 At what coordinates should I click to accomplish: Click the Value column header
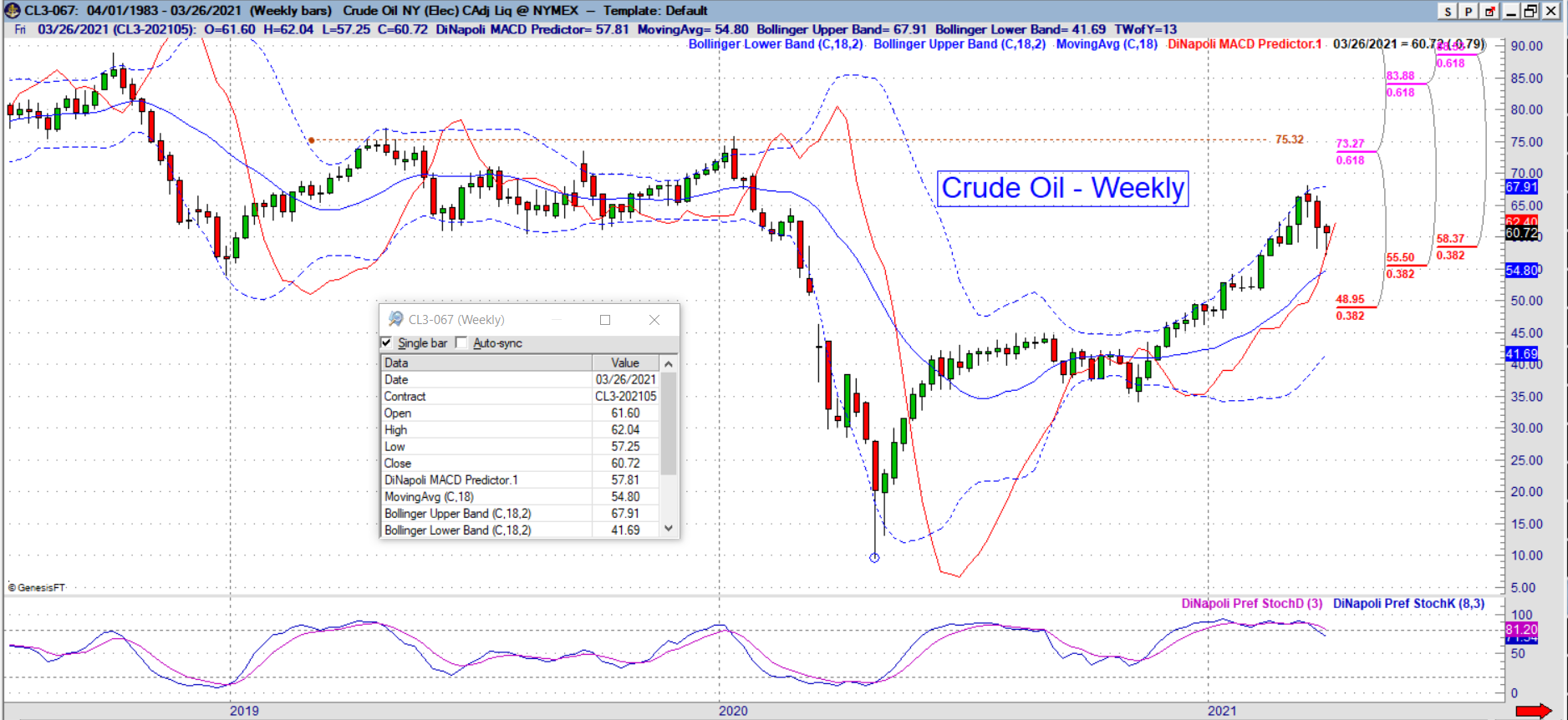tap(625, 363)
